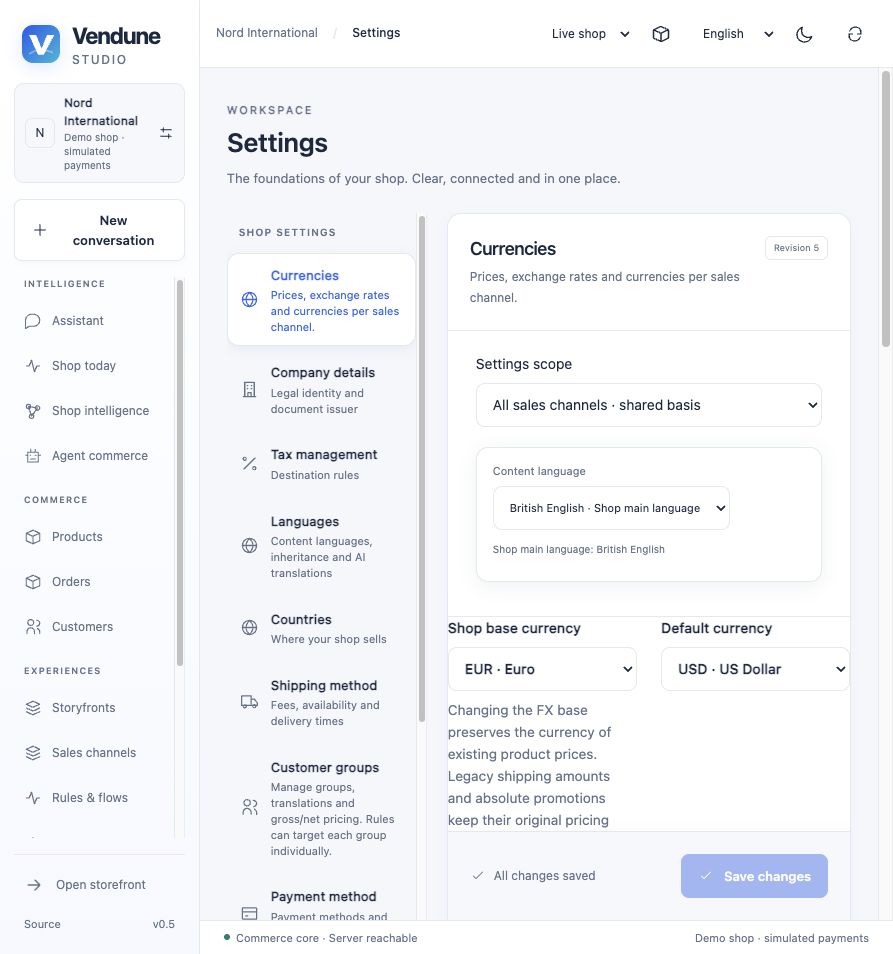Click the Agent commerce bot icon

click(x=33, y=456)
